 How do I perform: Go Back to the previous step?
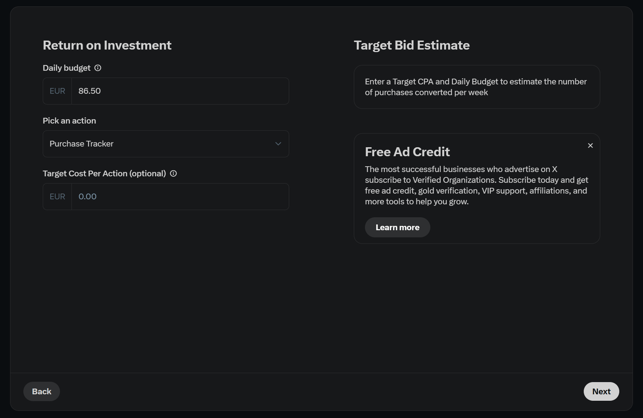tap(41, 391)
